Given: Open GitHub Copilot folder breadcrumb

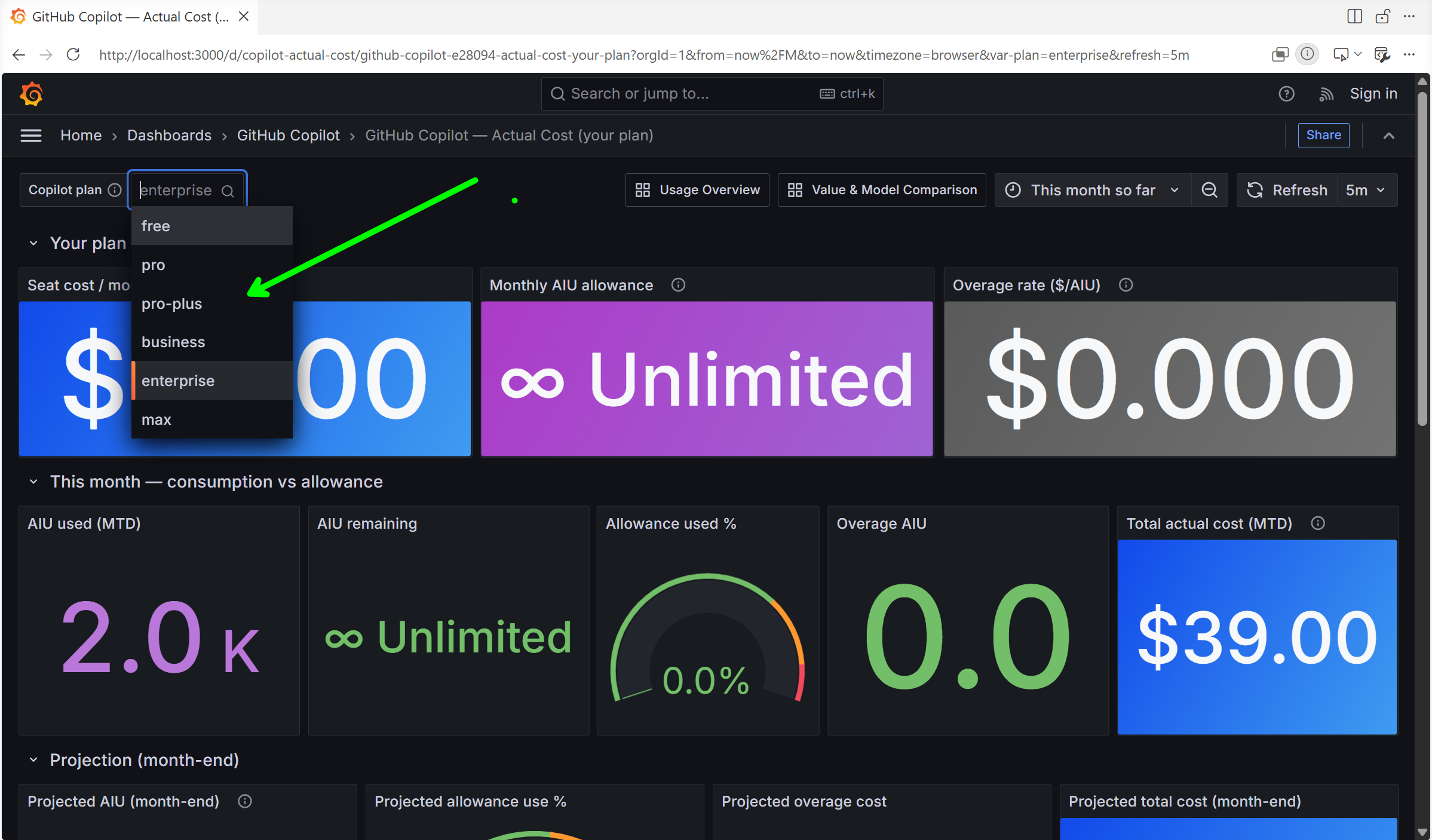Looking at the screenshot, I should (288, 136).
